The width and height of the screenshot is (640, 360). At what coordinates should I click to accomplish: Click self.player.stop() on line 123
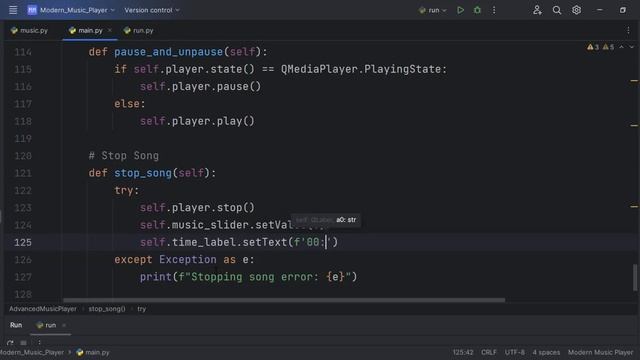click(x=197, y=208)
